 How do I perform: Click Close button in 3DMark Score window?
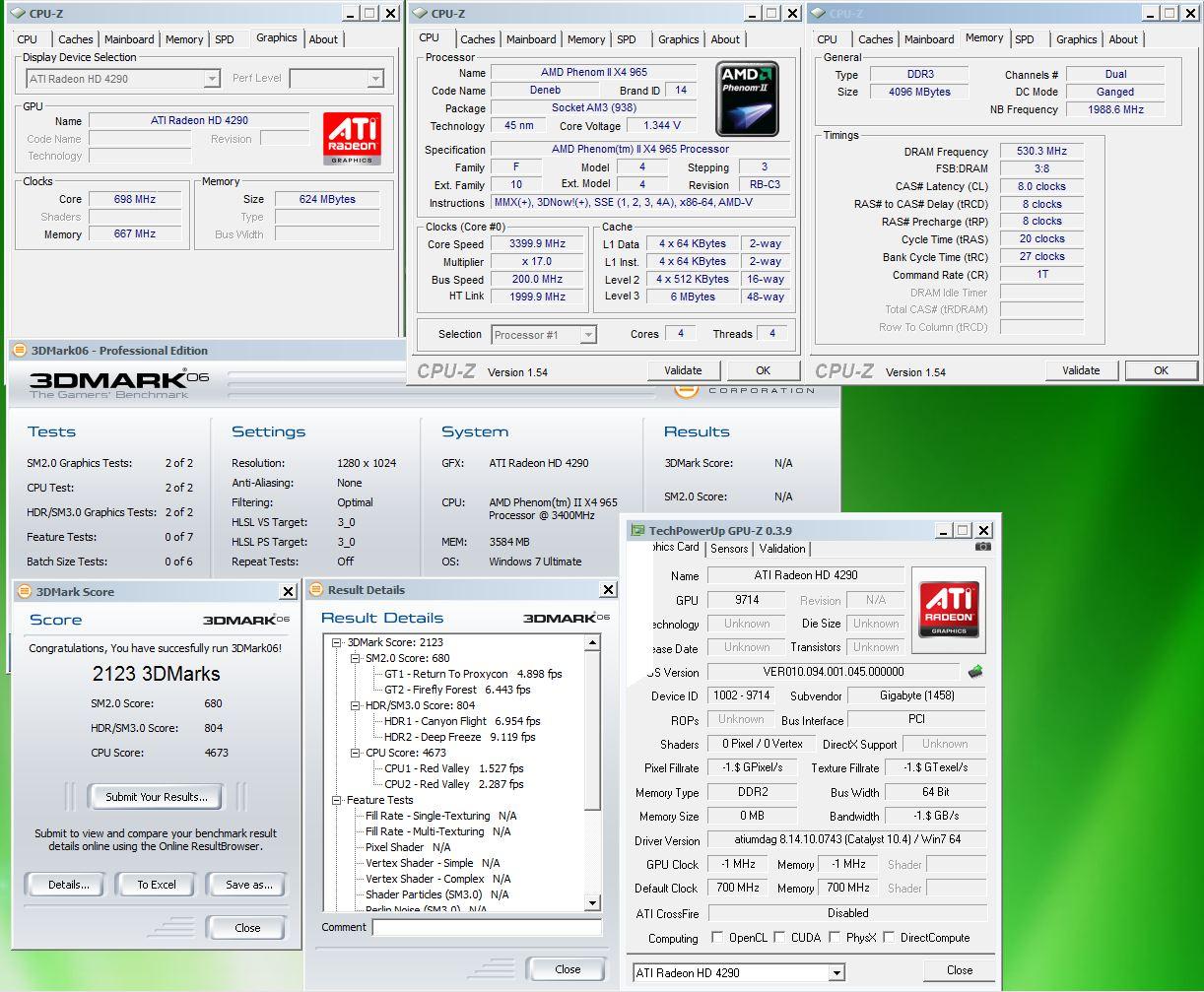[x=248, y=928]
